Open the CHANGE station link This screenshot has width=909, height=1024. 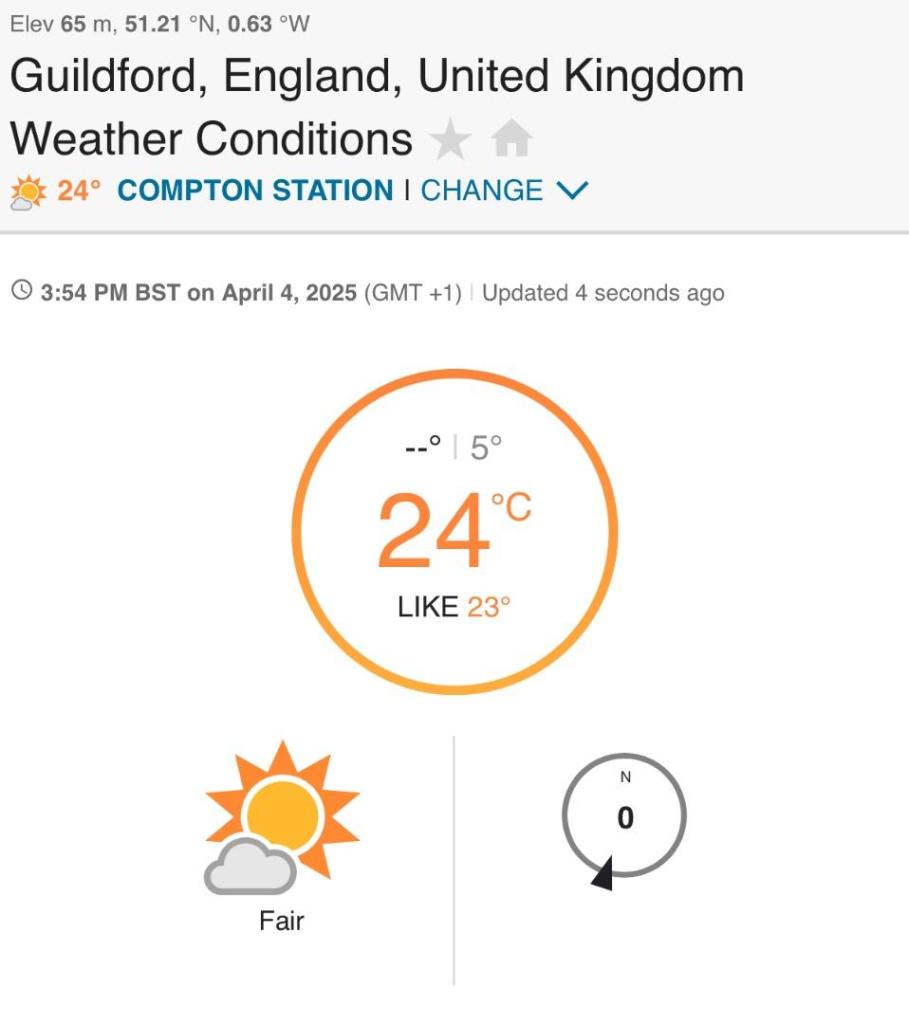(482, 190)
